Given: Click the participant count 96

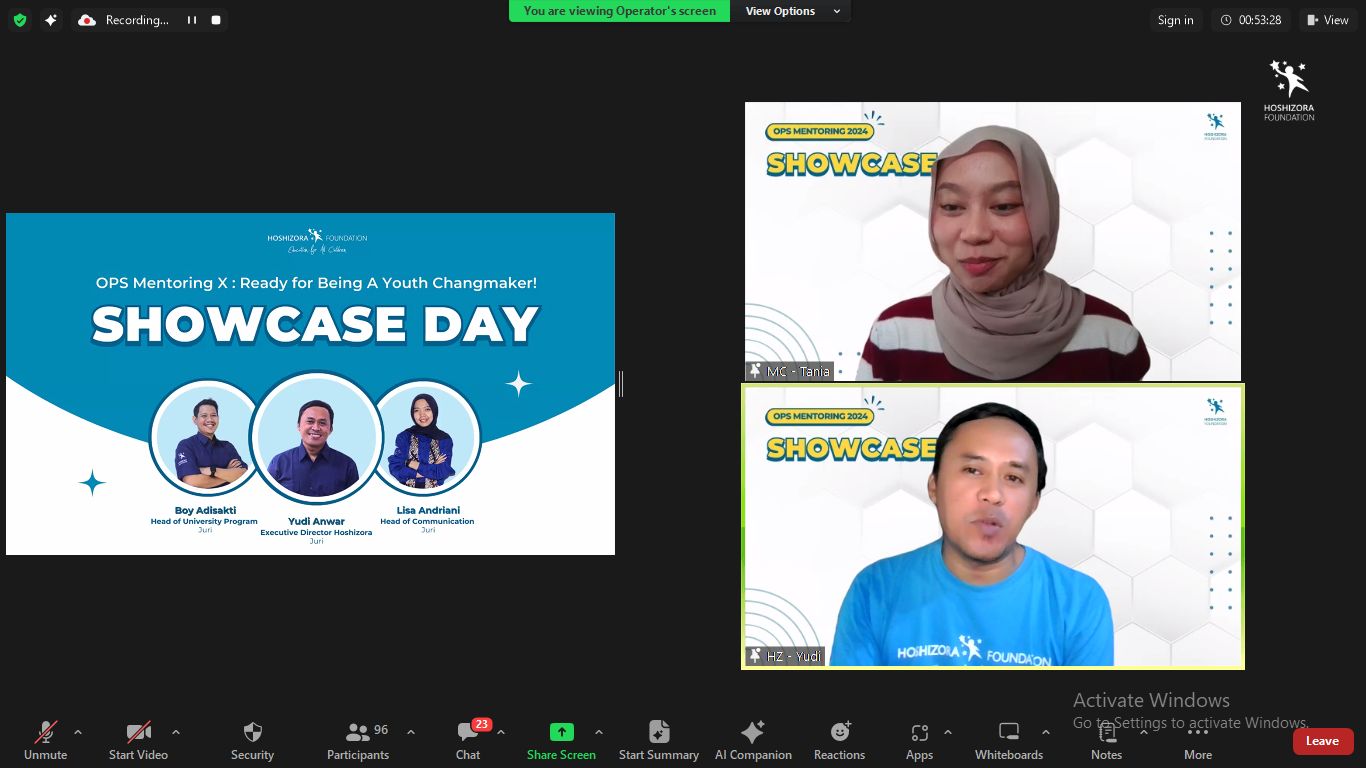Looking at the screenshot, I should 381,730.
